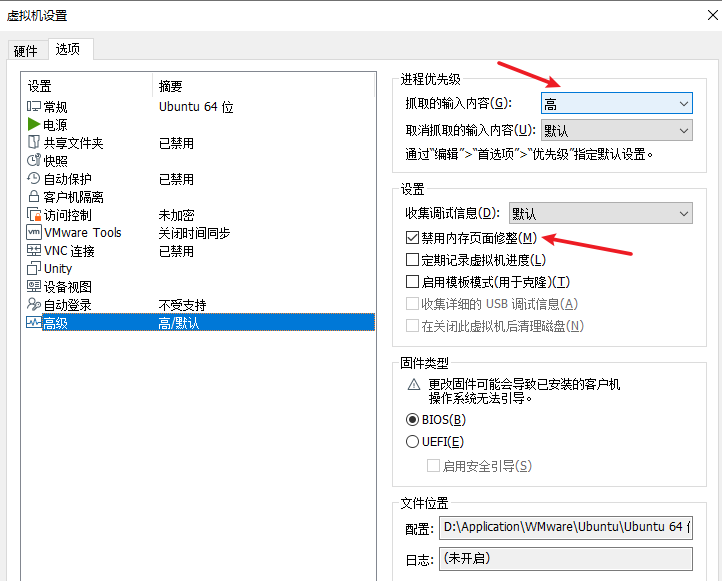Click the 关闭时间同步 summary text
The width and height of the screenshot is (722, 581).
click(x=194, y=233)
